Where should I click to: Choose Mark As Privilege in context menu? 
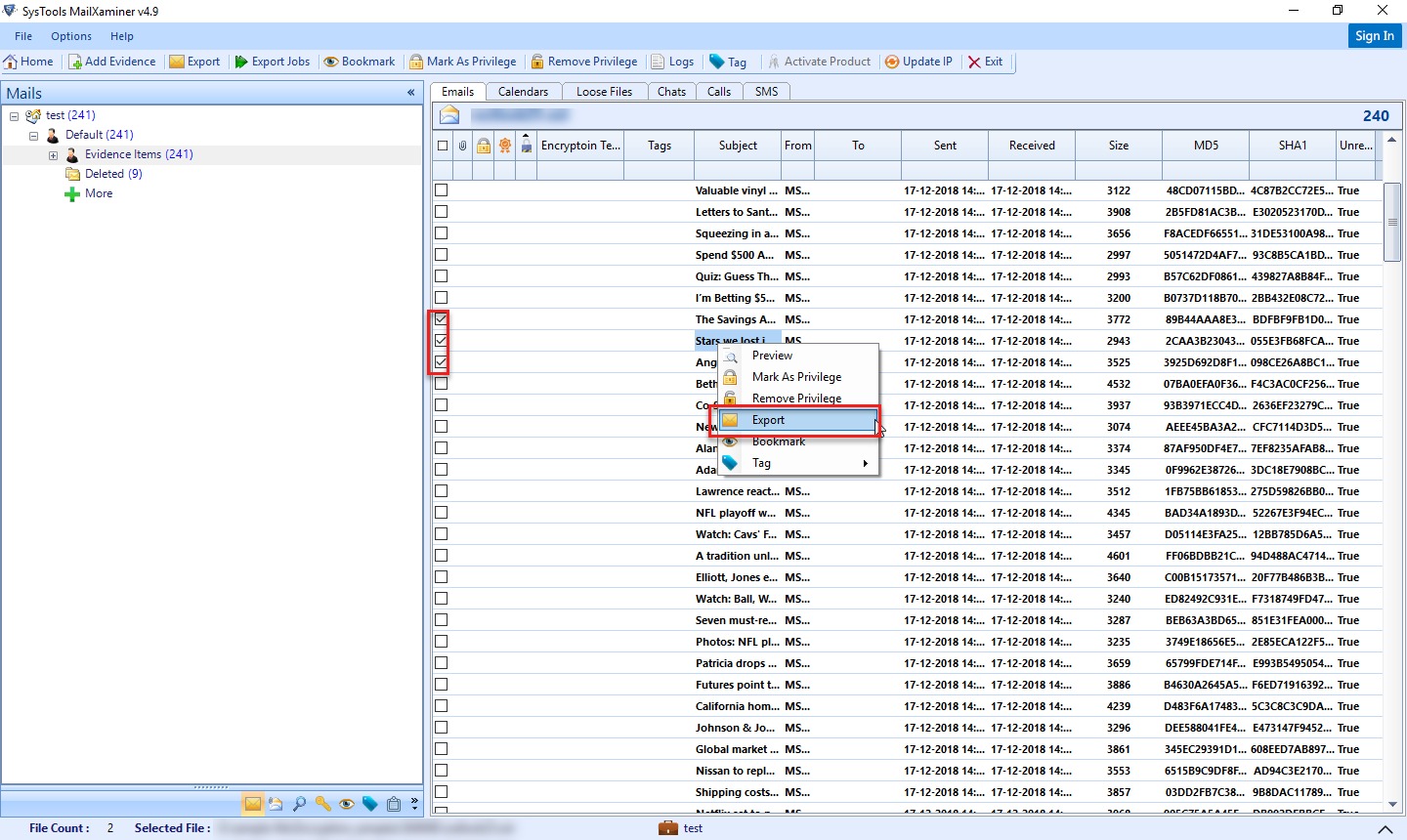pyautogui.click(x=798, y=377)
